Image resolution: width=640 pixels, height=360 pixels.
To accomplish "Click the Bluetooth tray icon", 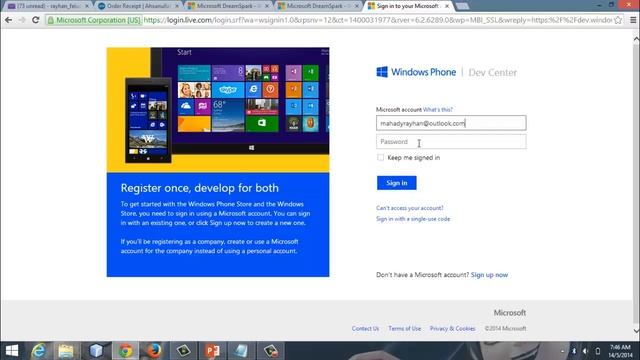I will point(573,351).
